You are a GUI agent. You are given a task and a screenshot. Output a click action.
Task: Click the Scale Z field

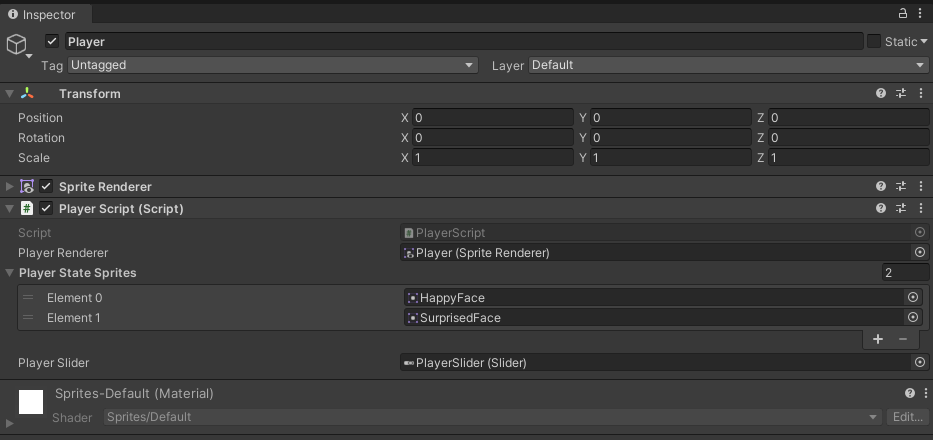click(849, 158)
